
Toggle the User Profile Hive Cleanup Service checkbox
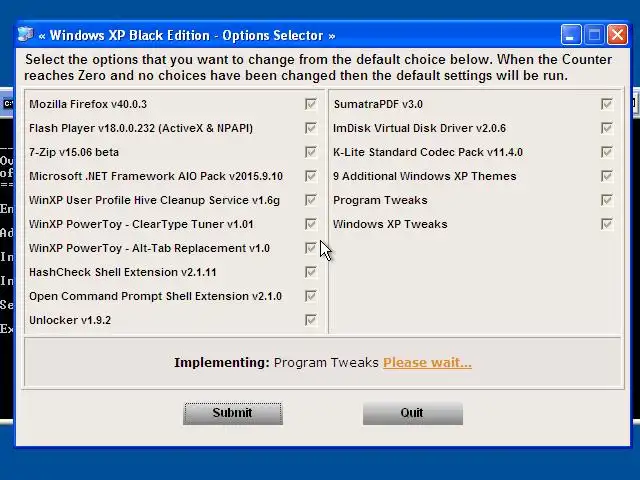click(311, 200)
